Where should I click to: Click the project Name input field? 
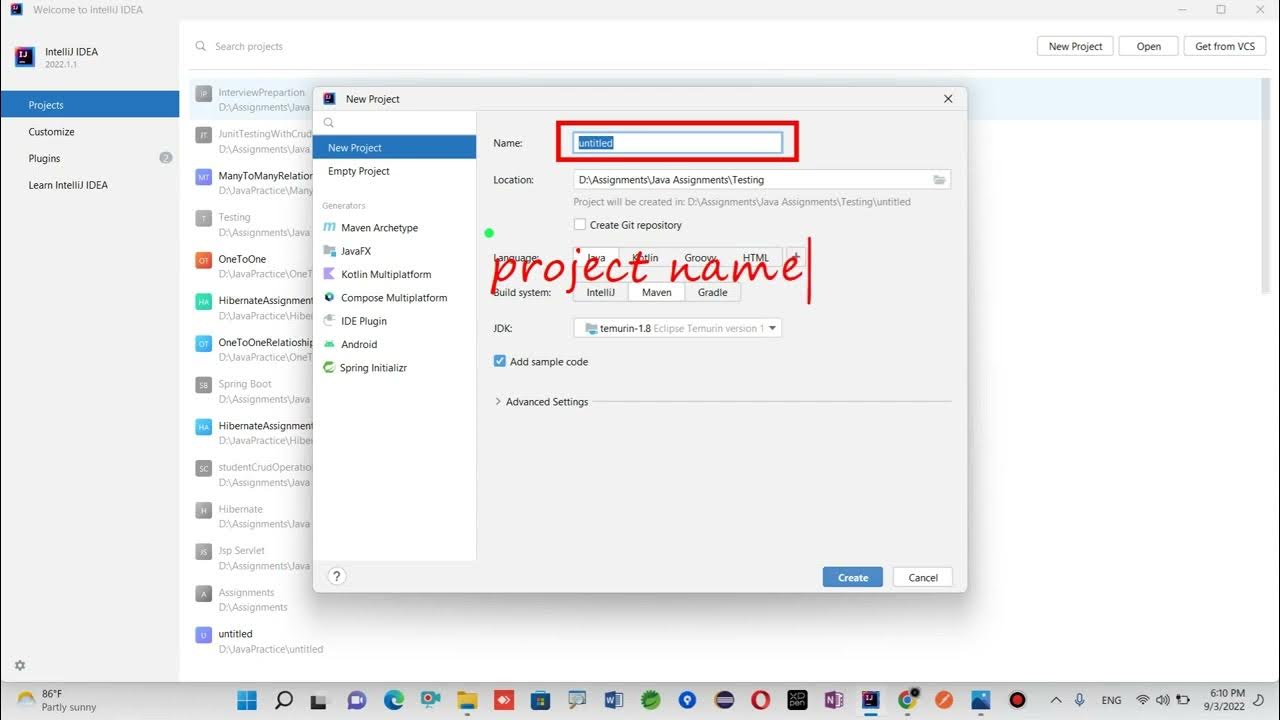(x=678, y=143)
